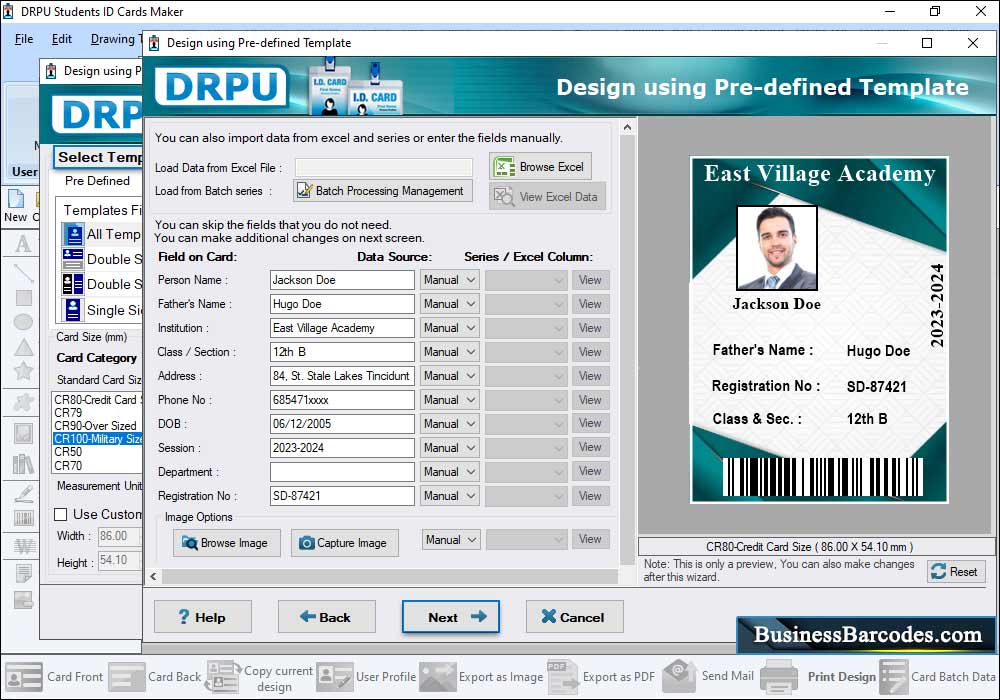
Task: Select the star shape tool
Action: point(24,370)
